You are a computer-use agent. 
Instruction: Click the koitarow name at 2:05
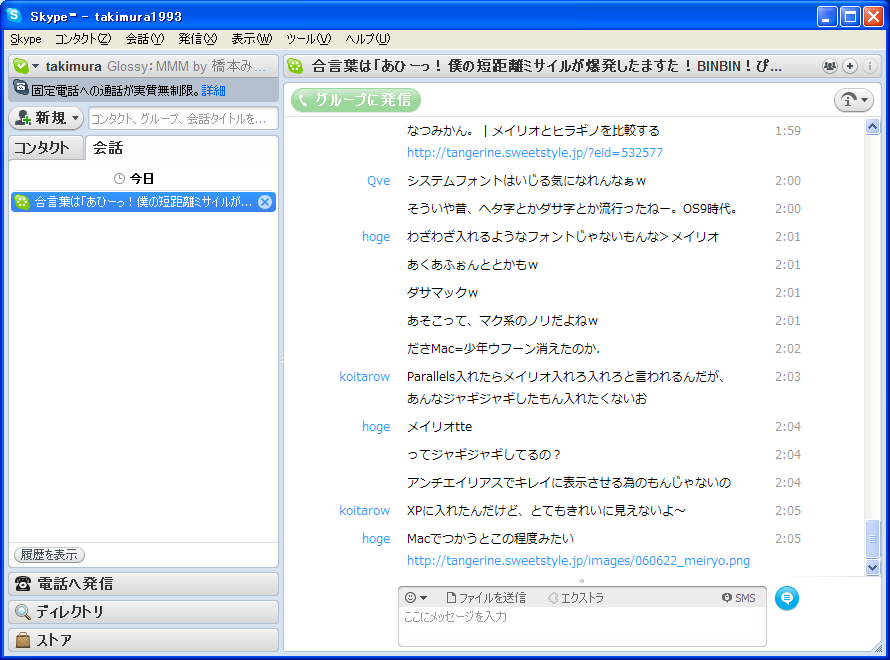pyautogui.click(x=364, y=511)
